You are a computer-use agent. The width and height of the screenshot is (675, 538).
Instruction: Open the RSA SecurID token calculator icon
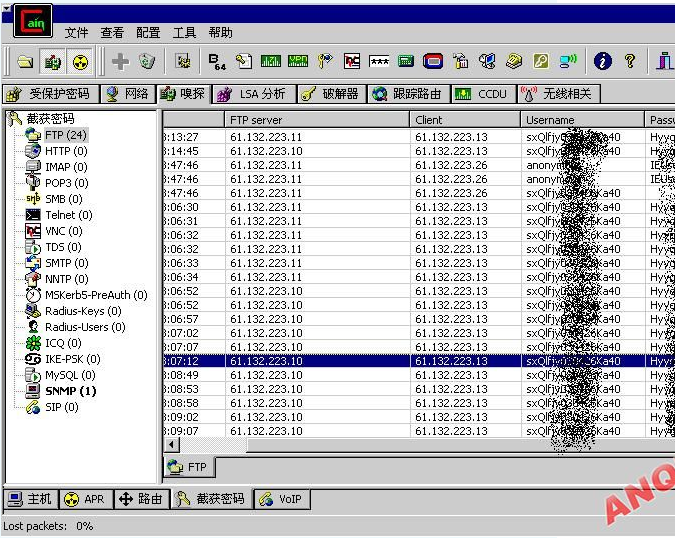pos(433,62)
